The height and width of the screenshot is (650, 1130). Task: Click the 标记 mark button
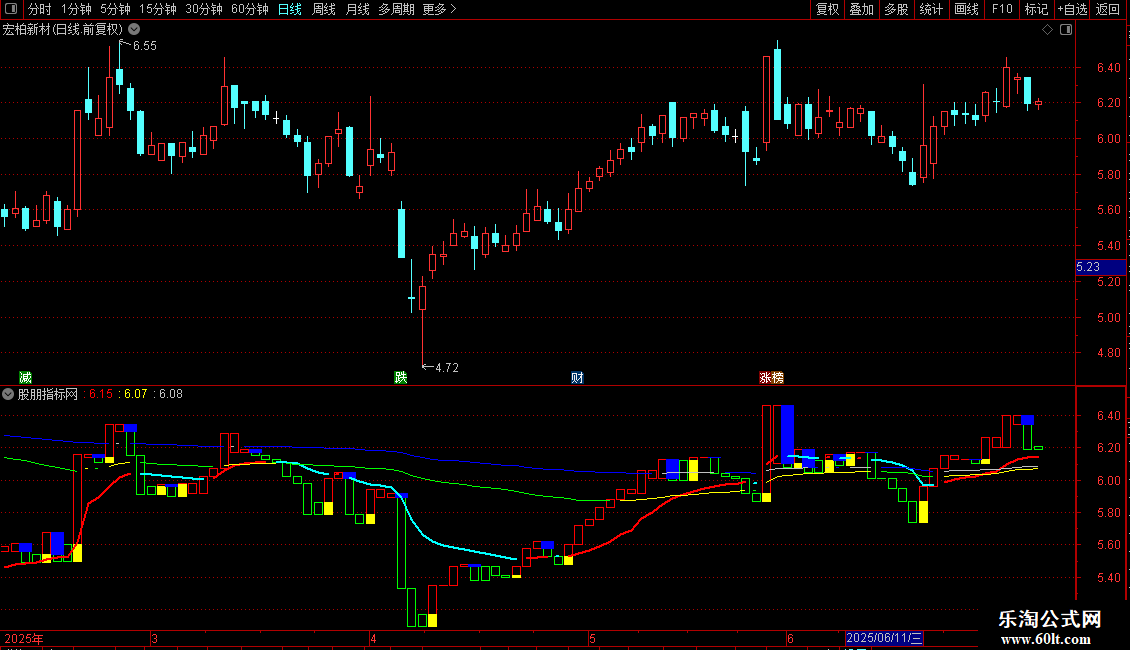coord(1036,9)
